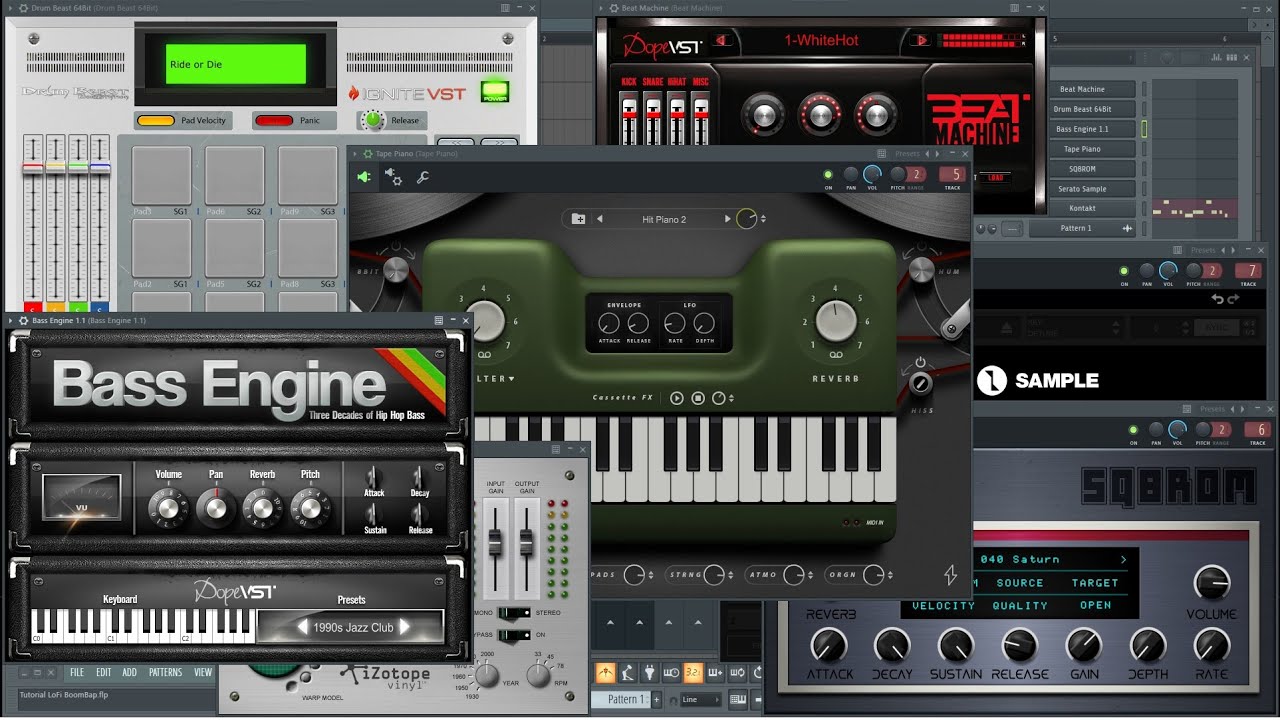Click the add icon on Pattern 1 in channel rack
The width and height of the screenshot is (1280, 720).
[1128, 229]
